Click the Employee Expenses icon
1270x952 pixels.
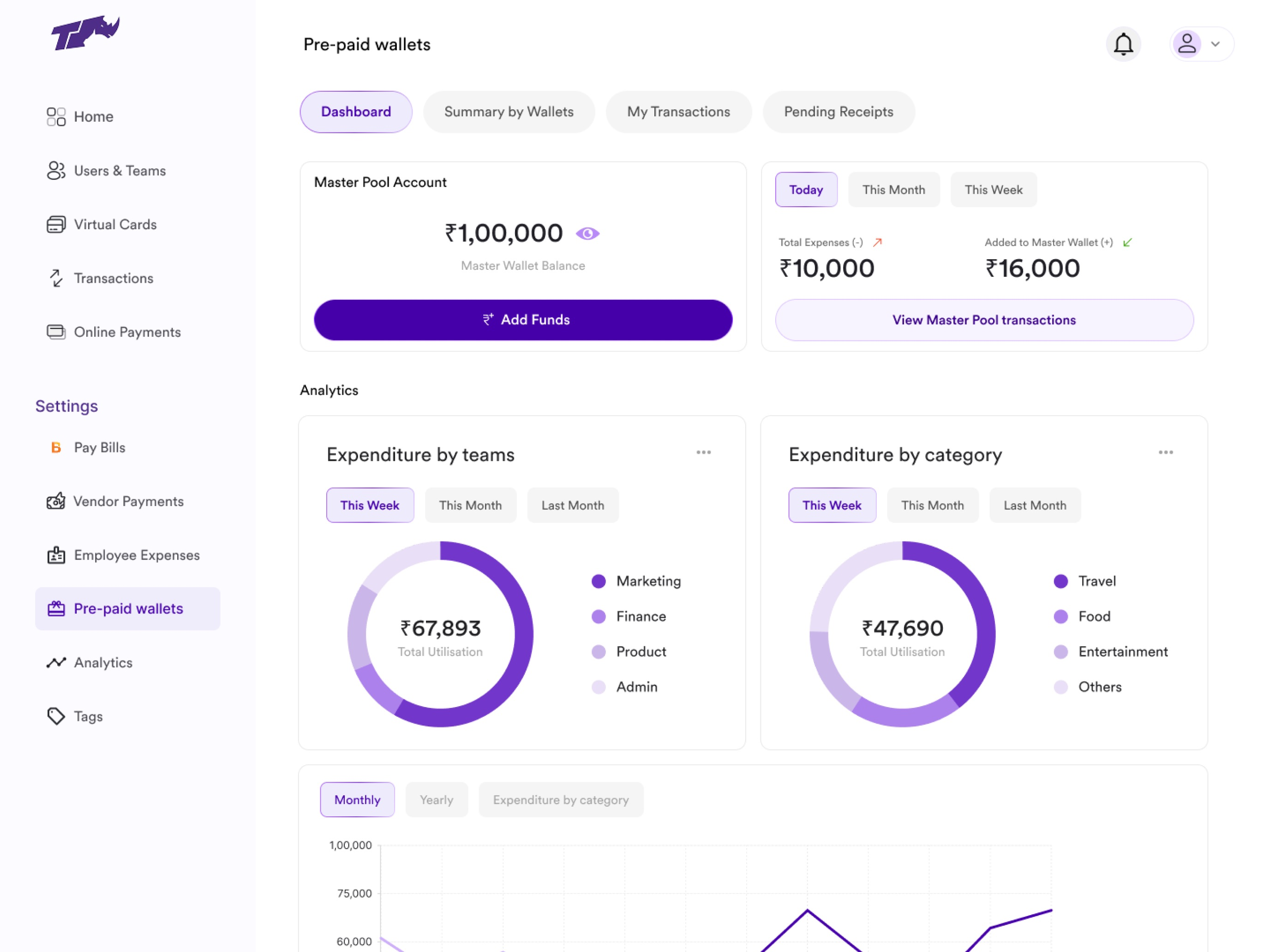[56, 555]
